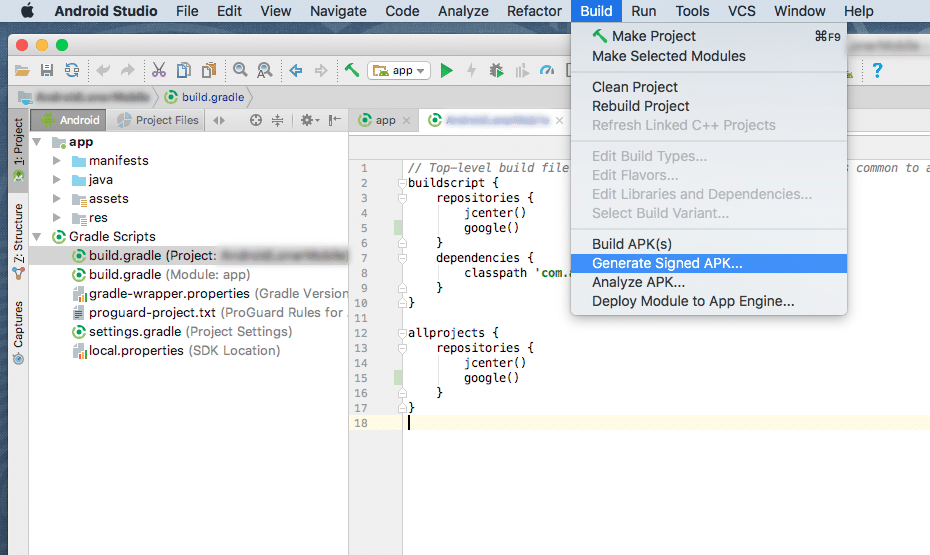This screenshot has height=555, width=930.
Task: Fold the allprojects block on line 12
Action: tap(402, 333)
